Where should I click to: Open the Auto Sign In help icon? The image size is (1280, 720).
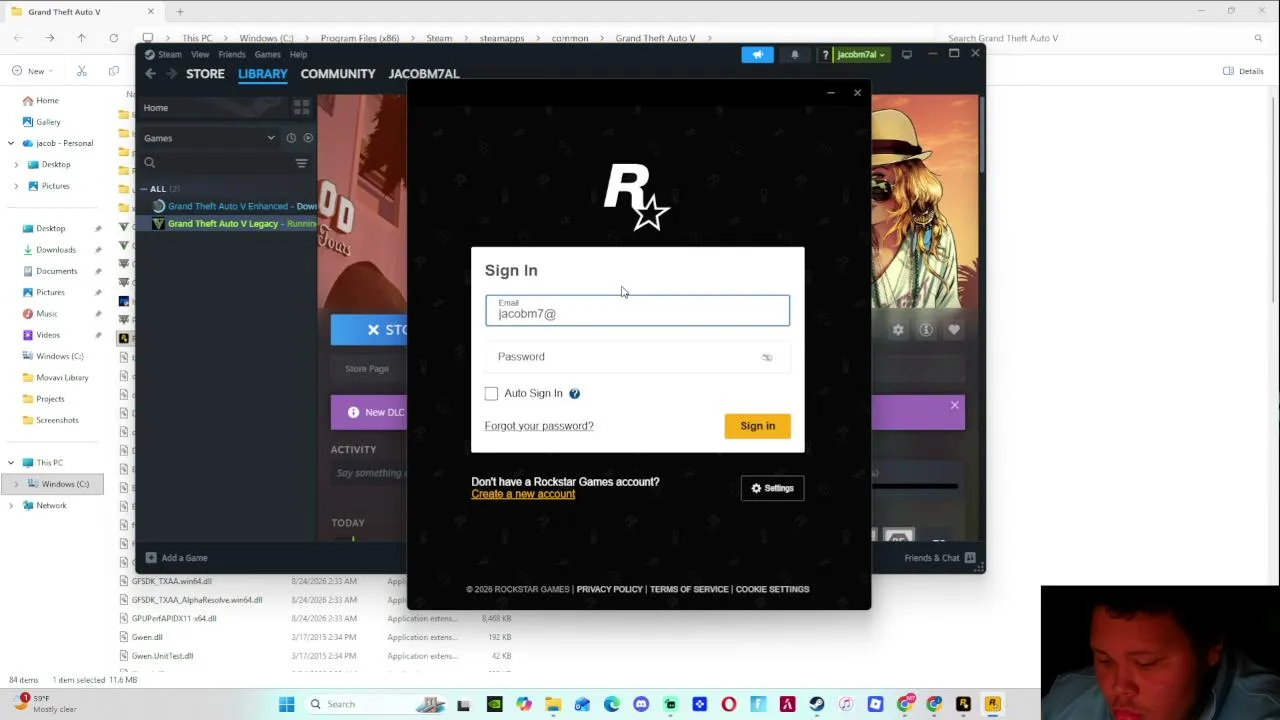574,393
